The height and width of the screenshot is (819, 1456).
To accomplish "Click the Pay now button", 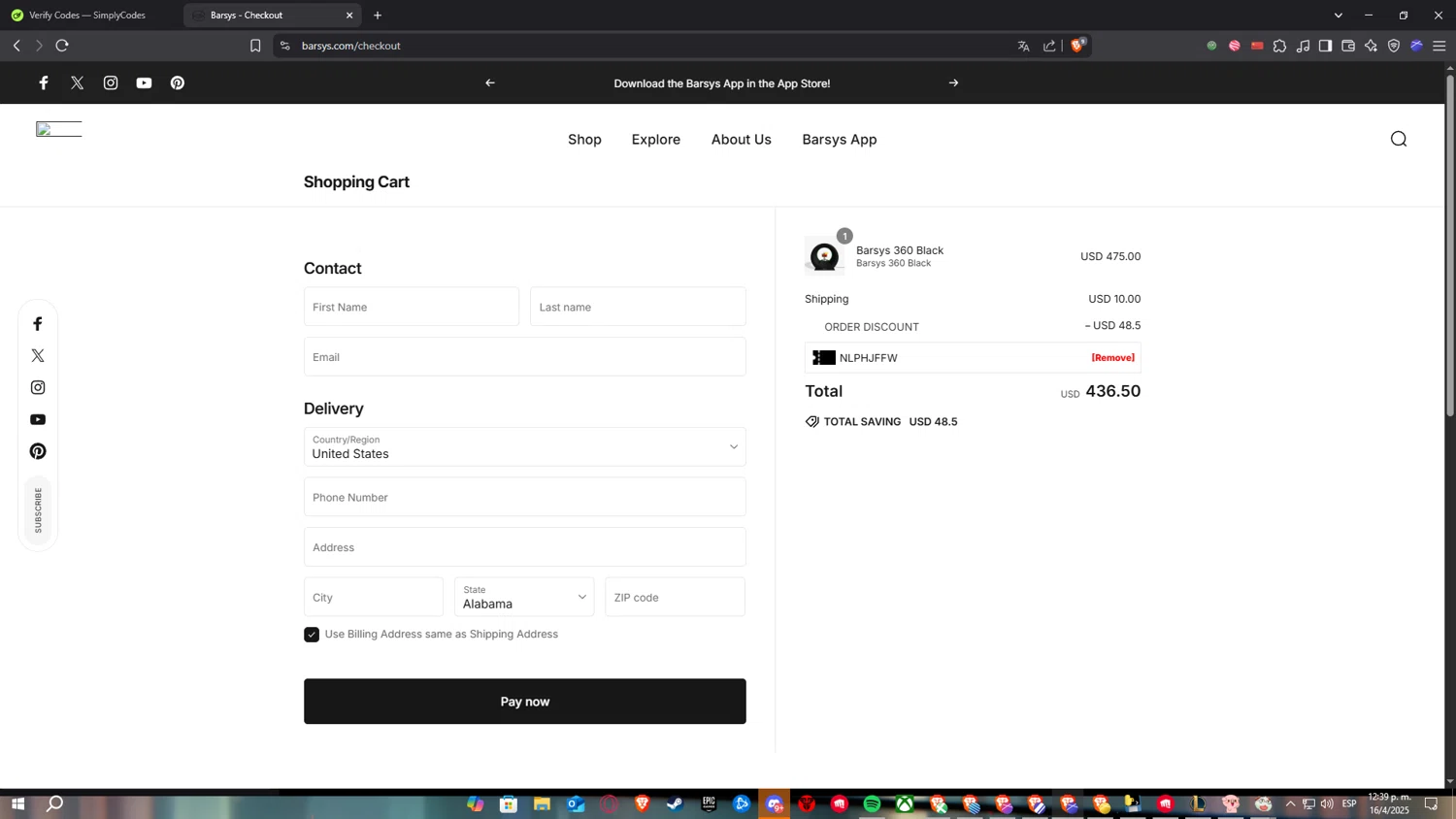I will (525, 702).
